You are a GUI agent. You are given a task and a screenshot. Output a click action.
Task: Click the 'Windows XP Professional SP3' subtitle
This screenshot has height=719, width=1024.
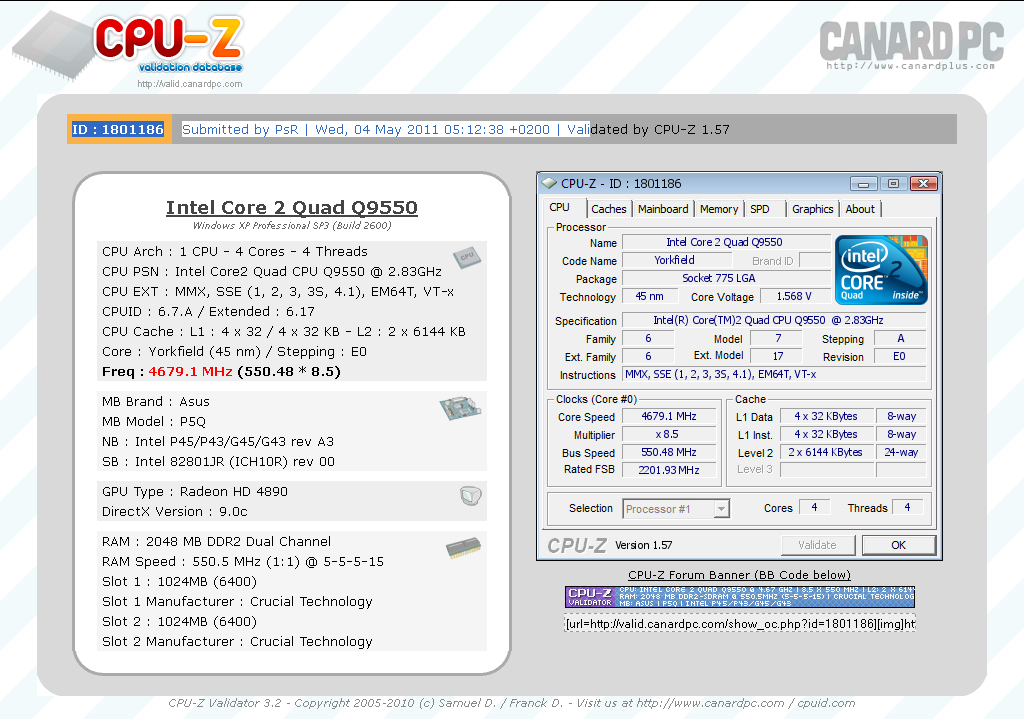292,225
